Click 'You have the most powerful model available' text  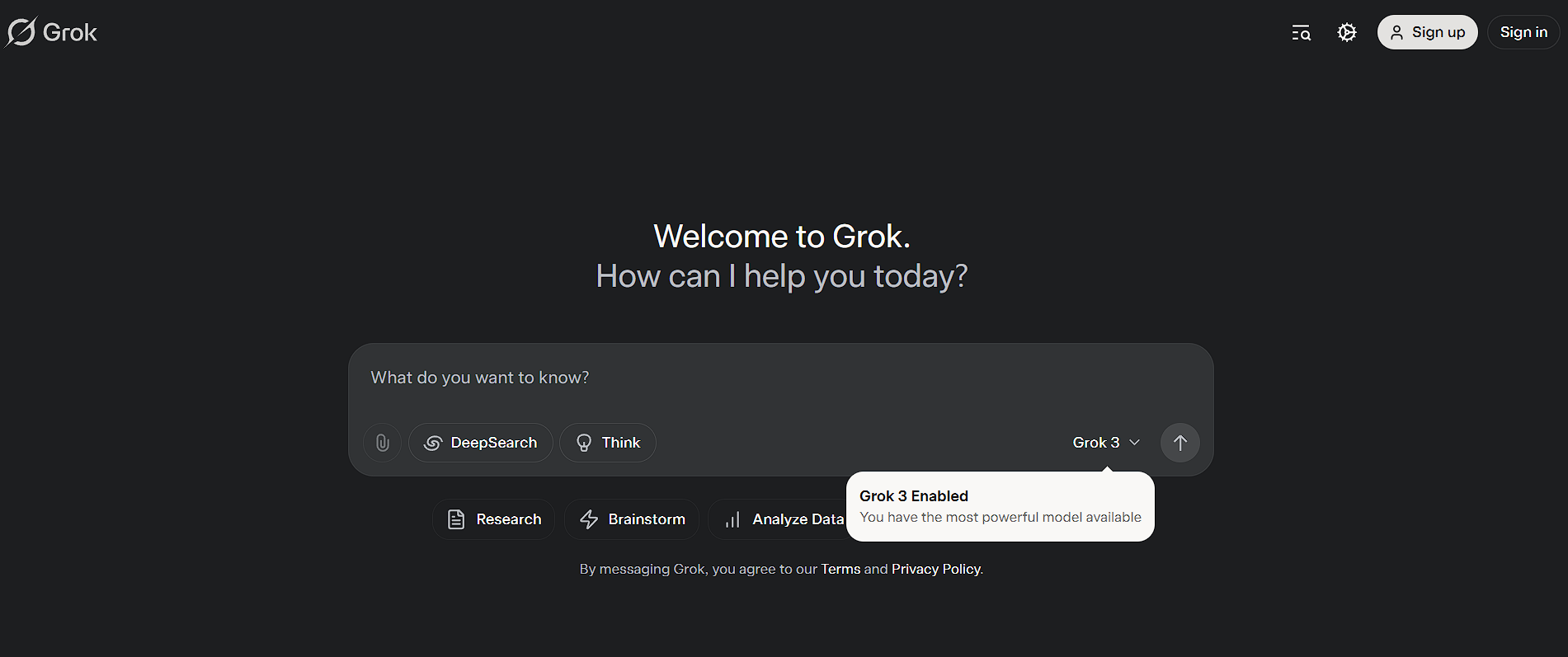[1001, 517]
